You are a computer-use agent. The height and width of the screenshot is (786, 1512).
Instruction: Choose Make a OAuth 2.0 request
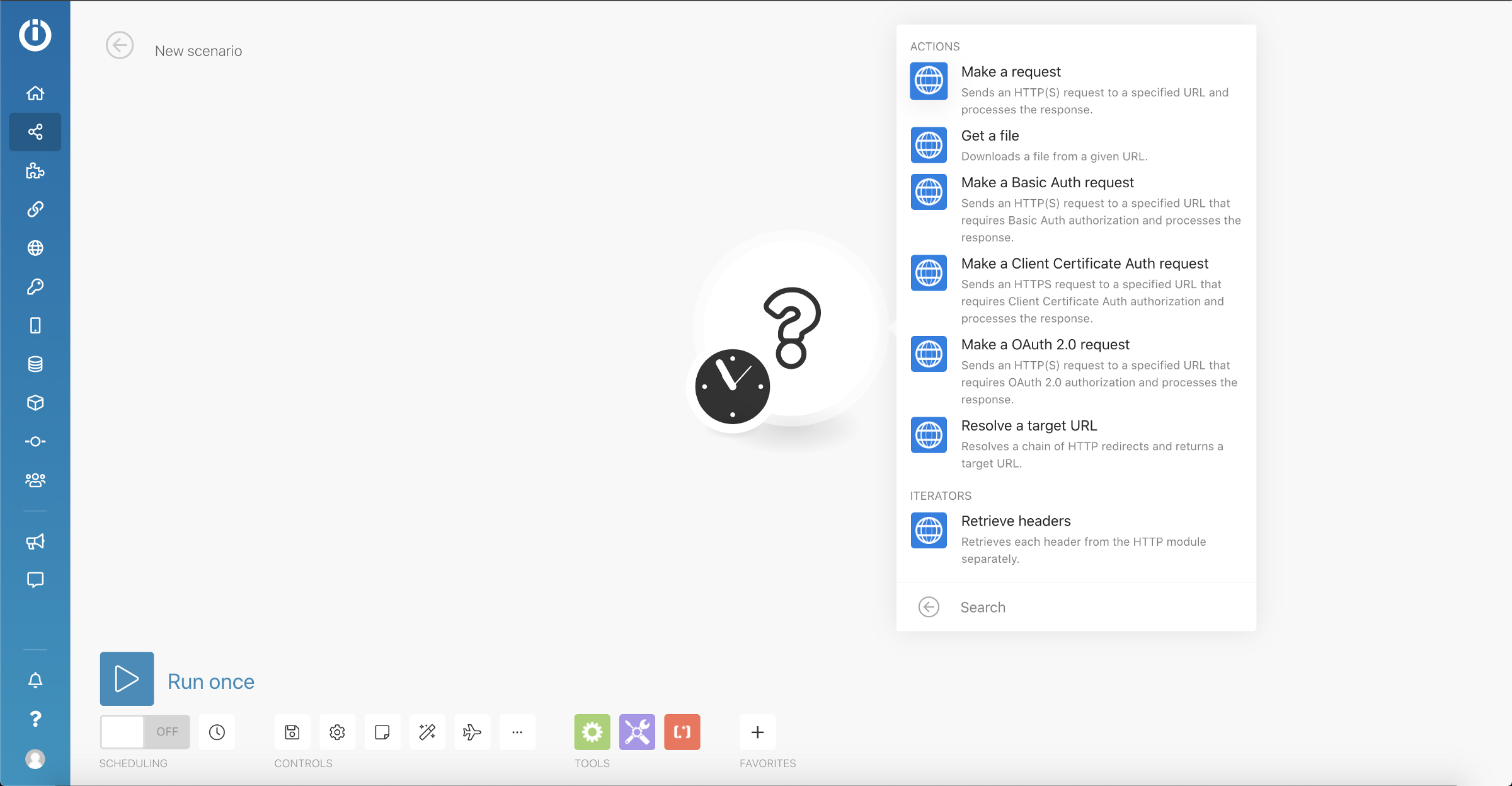tap(1045, 345)
